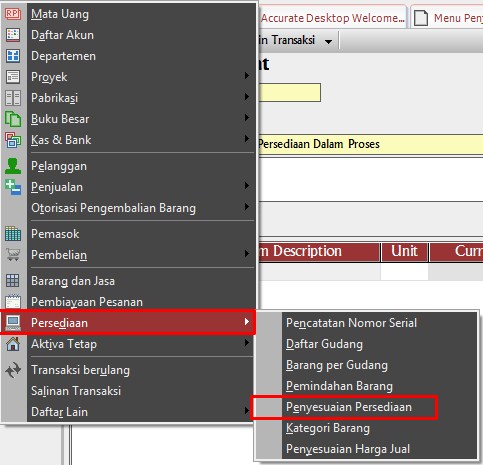The height and width of the screenshot is (465, 483).
Task: Expand the Penjualan submenu arrow
Action: (247, 185)
